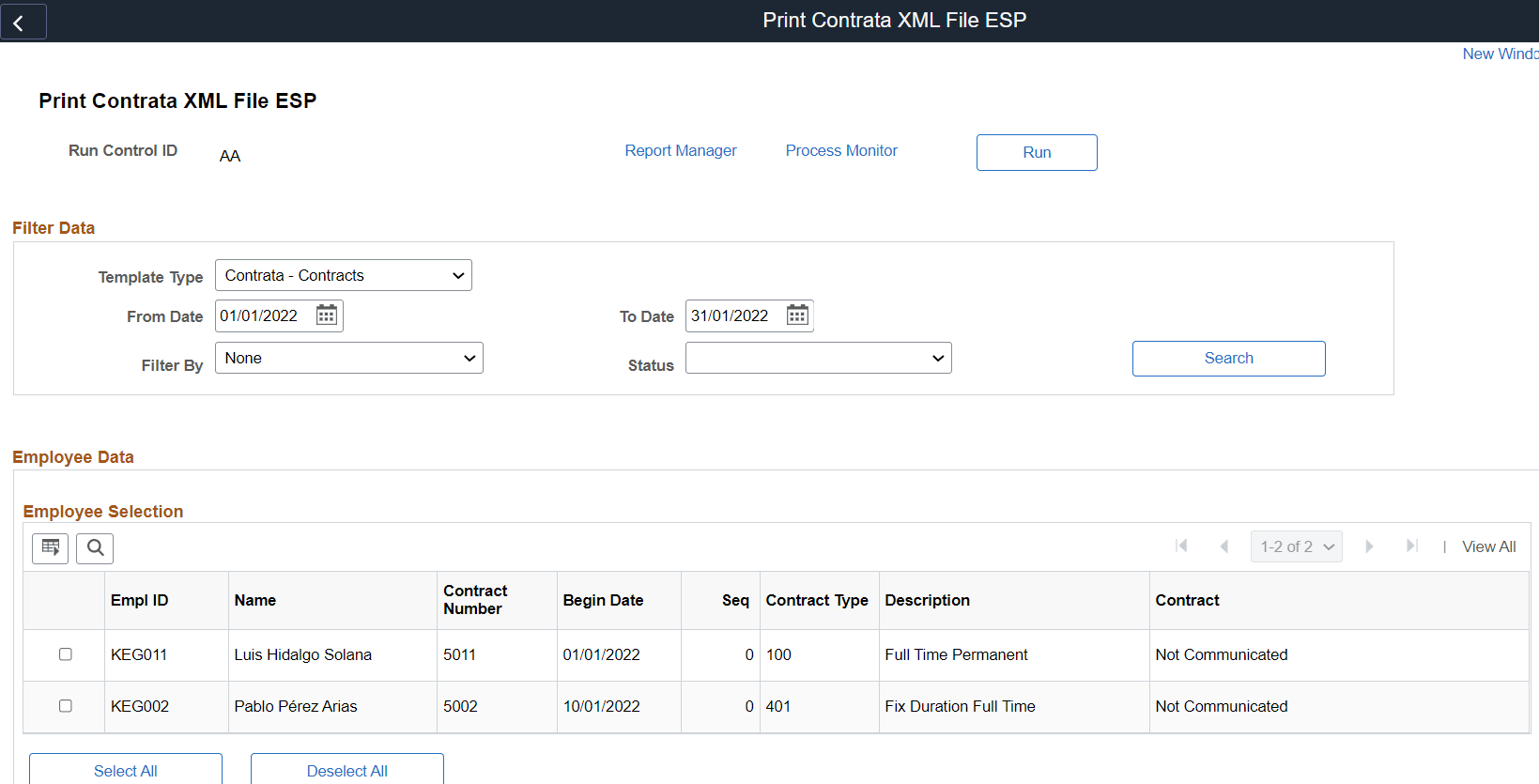This screenshot has width=1539, height=784.
Task: Click the name Luis Hidalgo Solana
Action: 303,654
